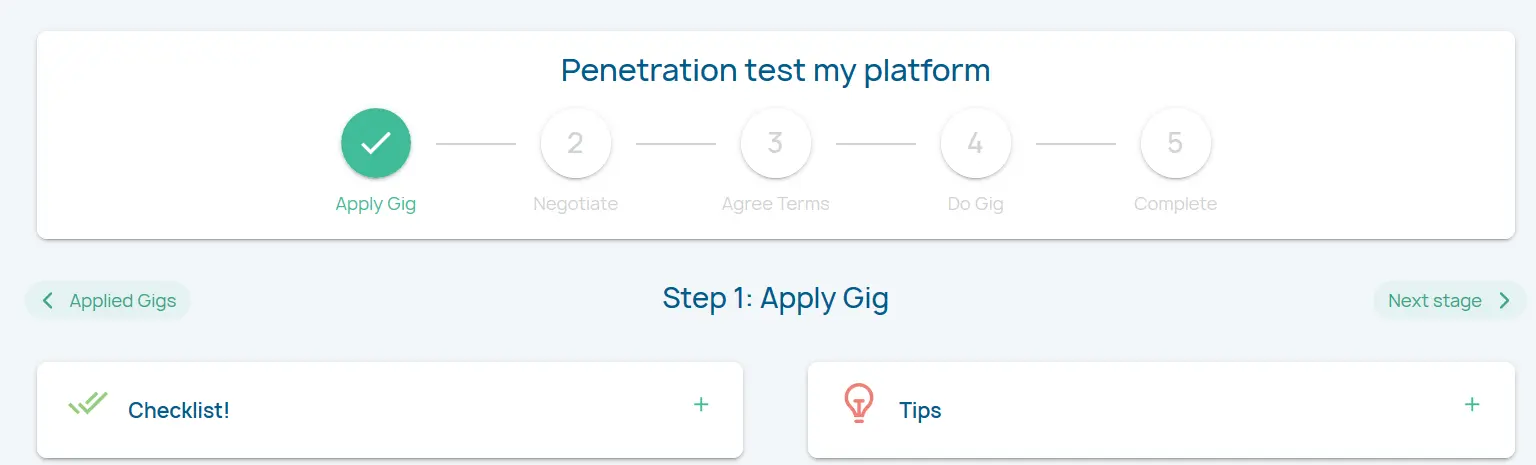Click the Step 1: Apply Gig heading
The width and height of the screenshot is (1536, 465).
pos(776,298)
